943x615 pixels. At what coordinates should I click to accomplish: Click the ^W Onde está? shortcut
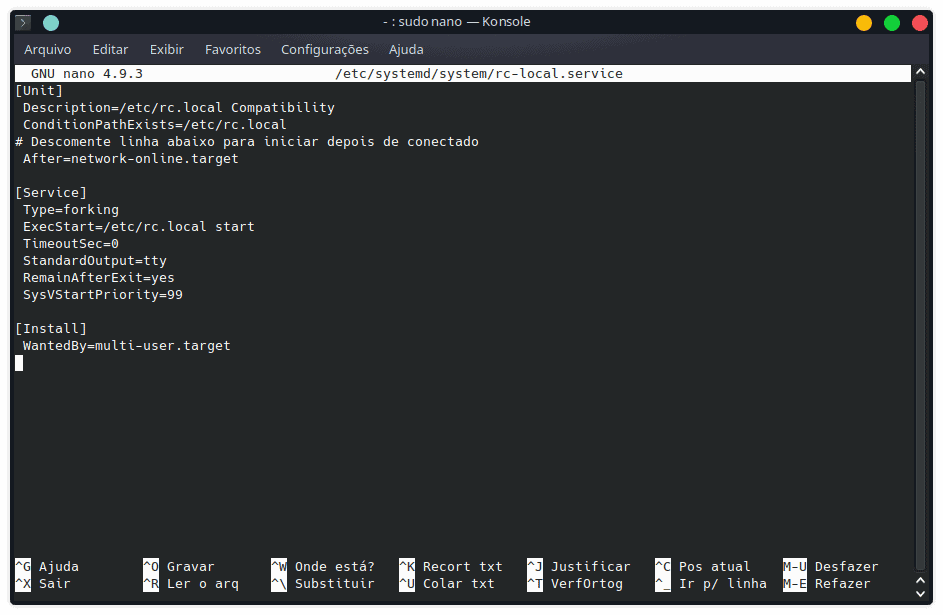click(323, 566)
